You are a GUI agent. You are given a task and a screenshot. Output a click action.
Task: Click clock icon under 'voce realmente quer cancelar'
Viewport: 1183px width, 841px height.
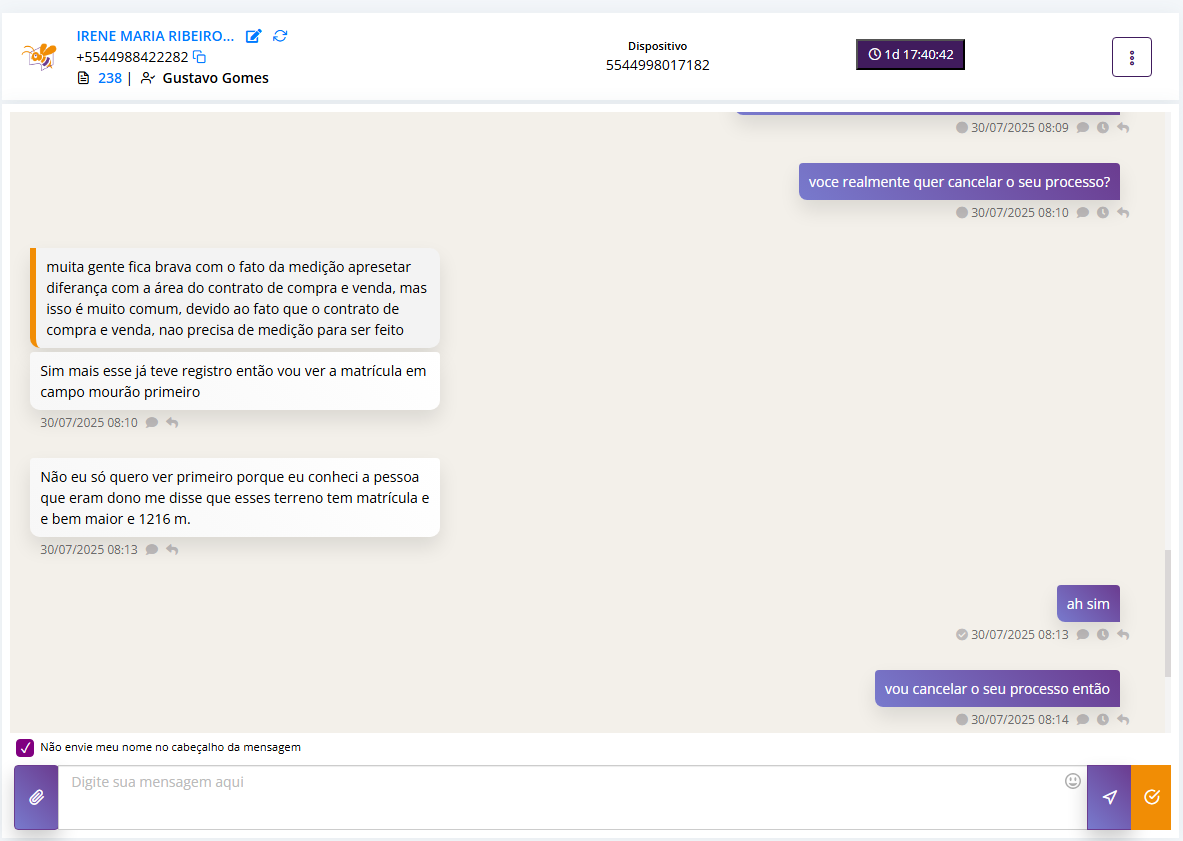(1103, 213)
